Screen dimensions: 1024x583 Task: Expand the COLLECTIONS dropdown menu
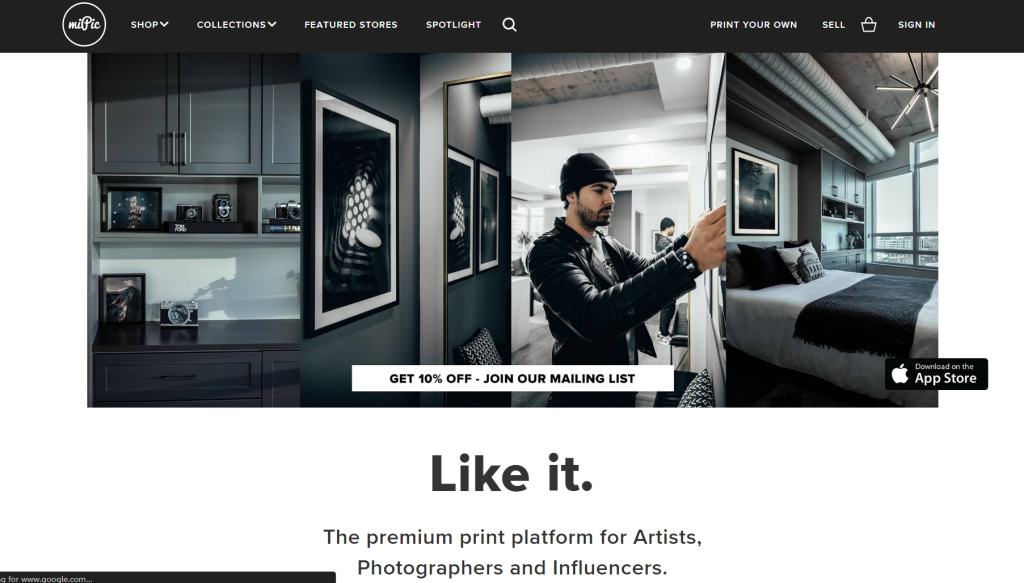(236, 25)
